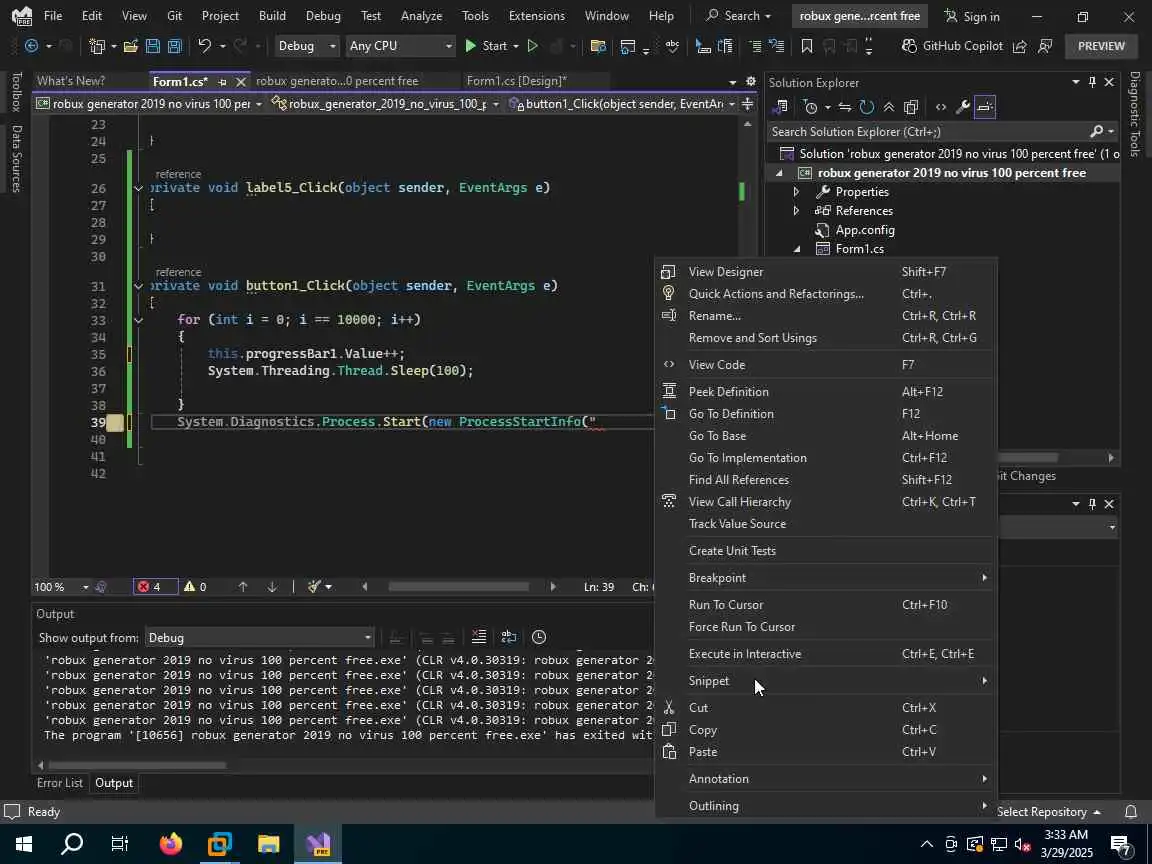
Task: Click the Open File folder icon
Action: click(x=131, y=46)
